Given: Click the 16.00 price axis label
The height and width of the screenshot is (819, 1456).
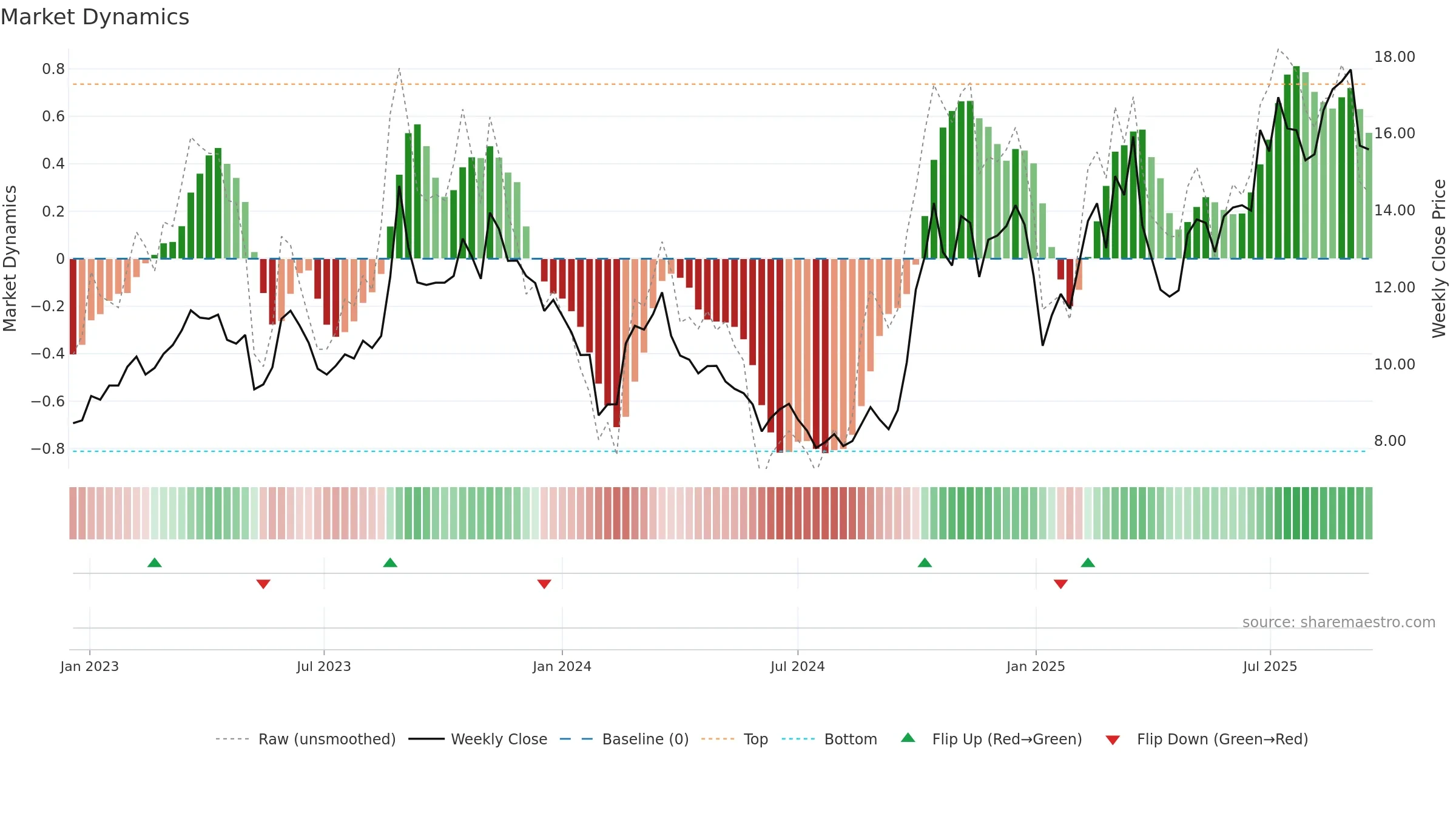Looking at the screenshot, I should pyautogui.click(x=1395, y=133).
